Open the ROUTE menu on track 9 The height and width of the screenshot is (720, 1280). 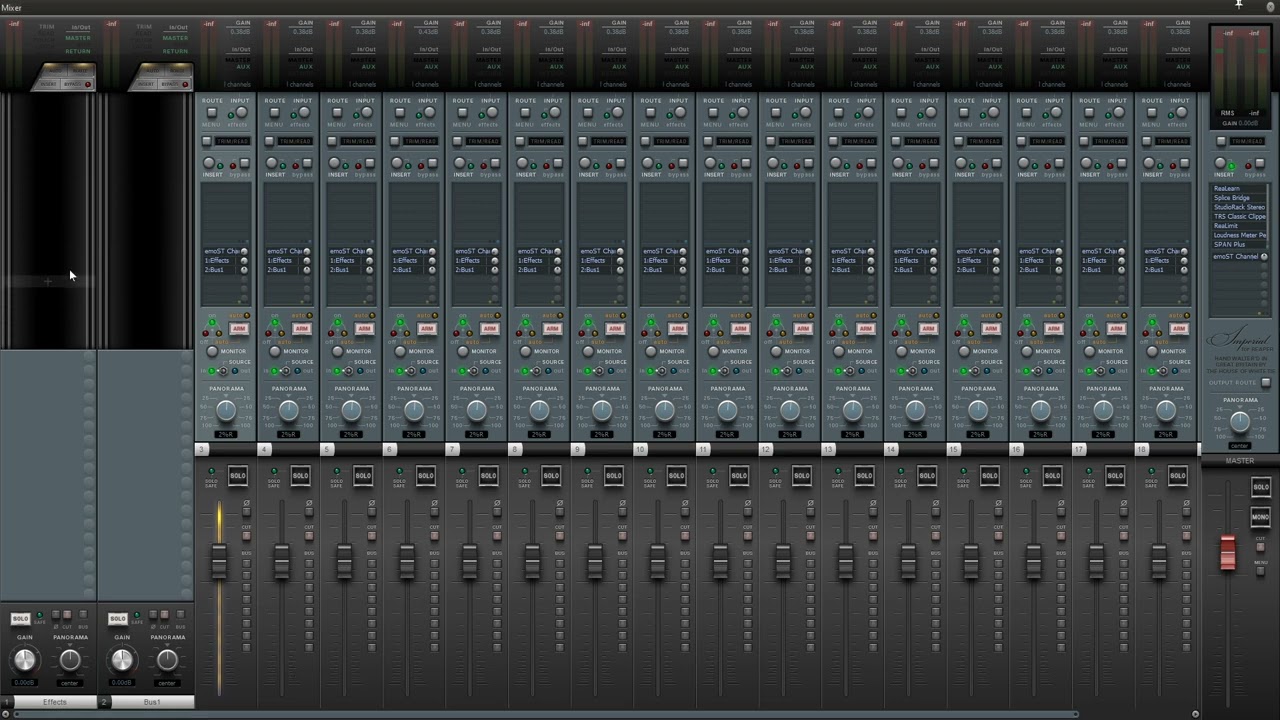[588, 112]
